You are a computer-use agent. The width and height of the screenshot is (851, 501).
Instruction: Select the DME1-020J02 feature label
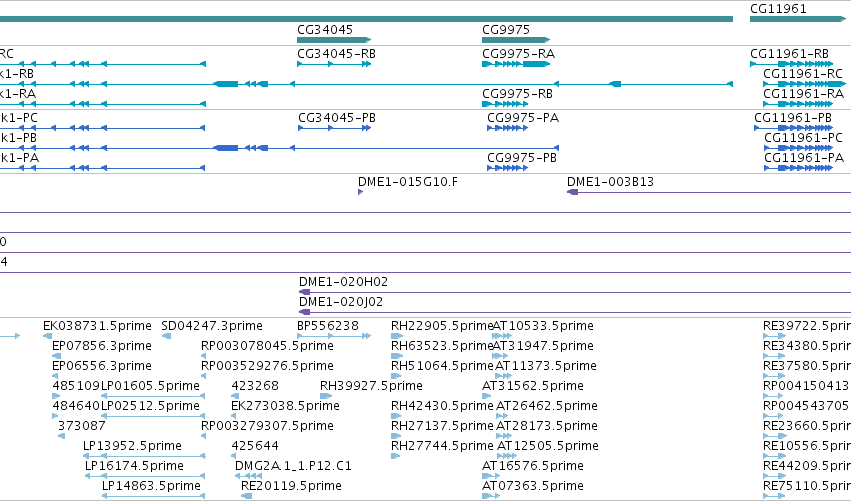(341, 302)
